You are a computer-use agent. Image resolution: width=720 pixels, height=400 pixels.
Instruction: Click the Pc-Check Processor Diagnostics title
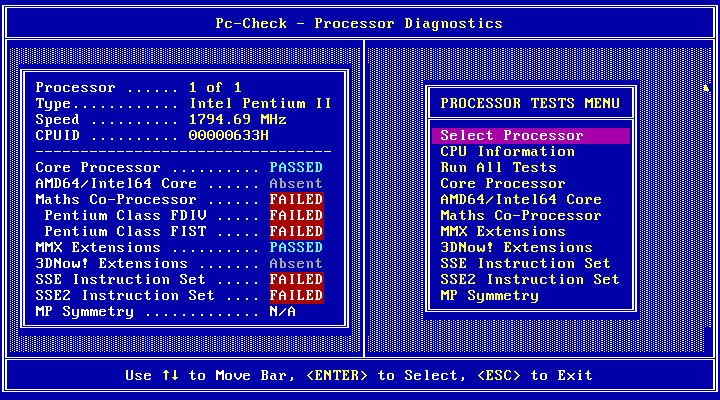359,23
